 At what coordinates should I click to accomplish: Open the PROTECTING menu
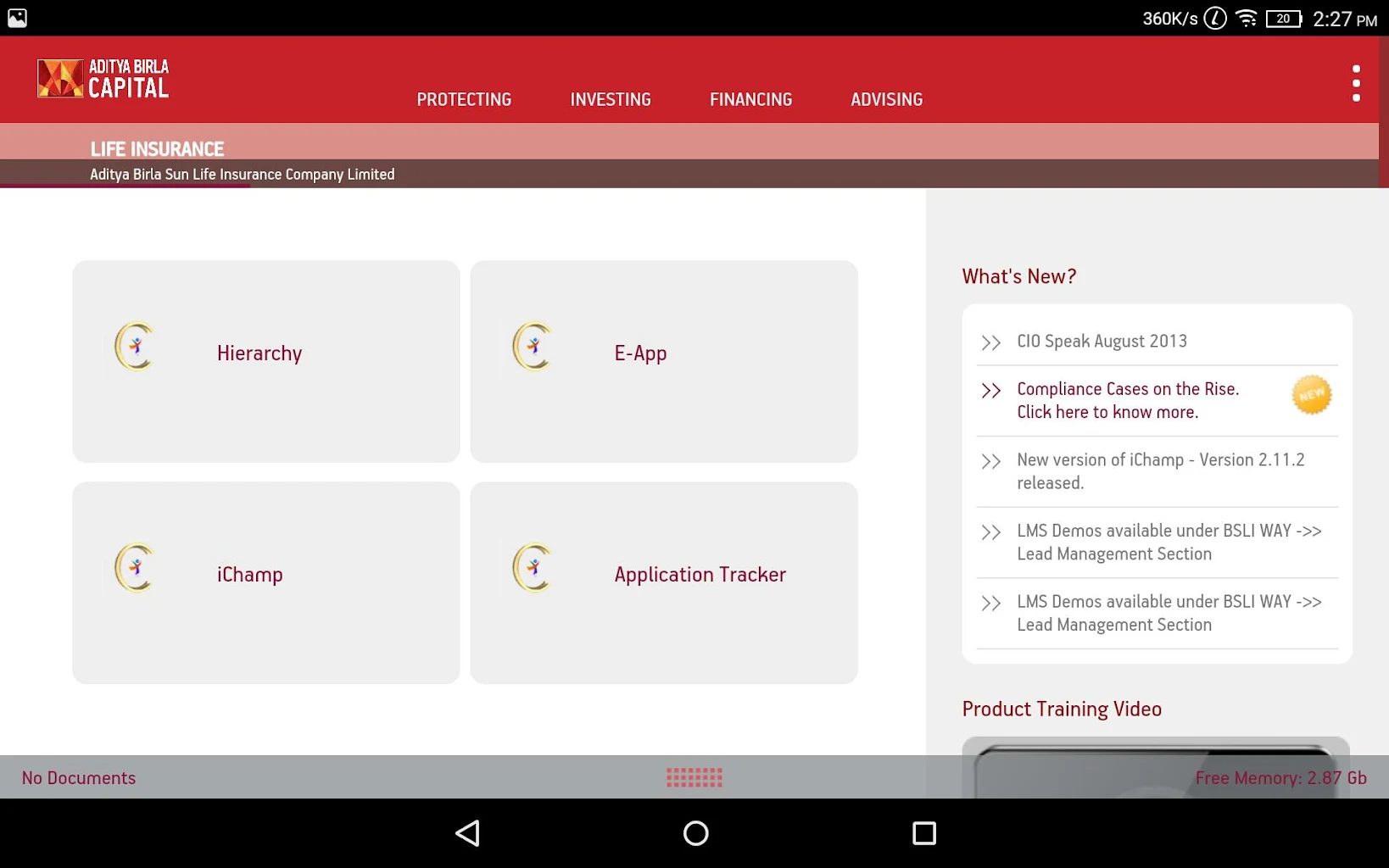point(464,99)
